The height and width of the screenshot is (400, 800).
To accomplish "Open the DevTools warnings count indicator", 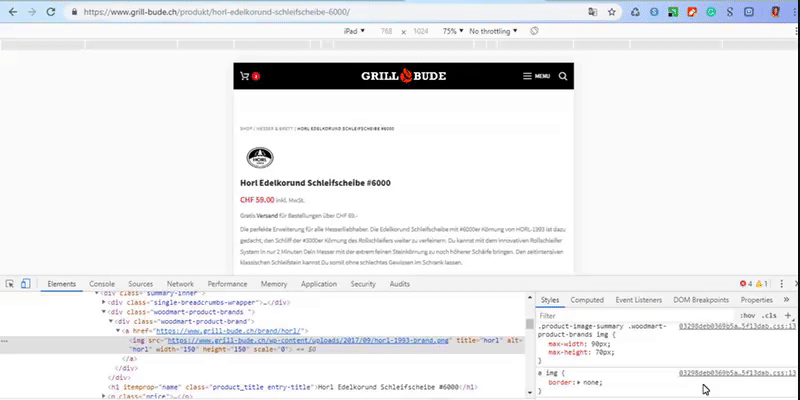I will 761,284.
